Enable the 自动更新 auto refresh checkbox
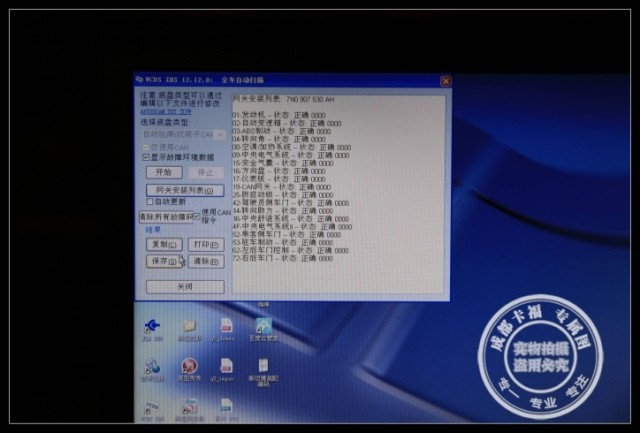 [x=149, y=202]
